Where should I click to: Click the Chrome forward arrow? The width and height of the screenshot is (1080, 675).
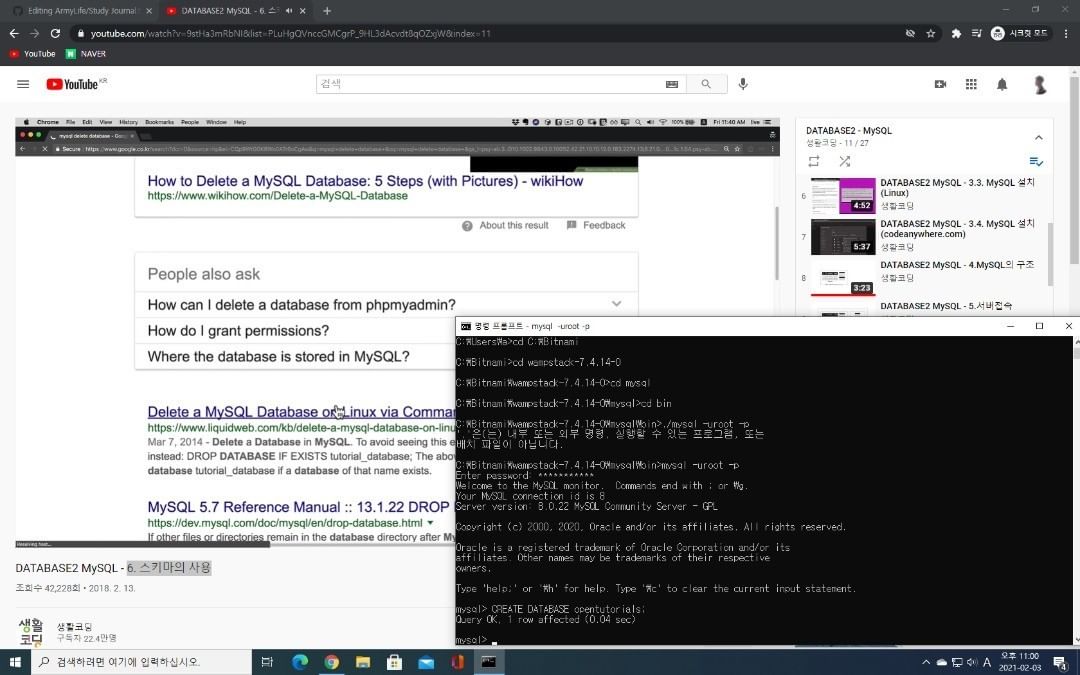34,33
